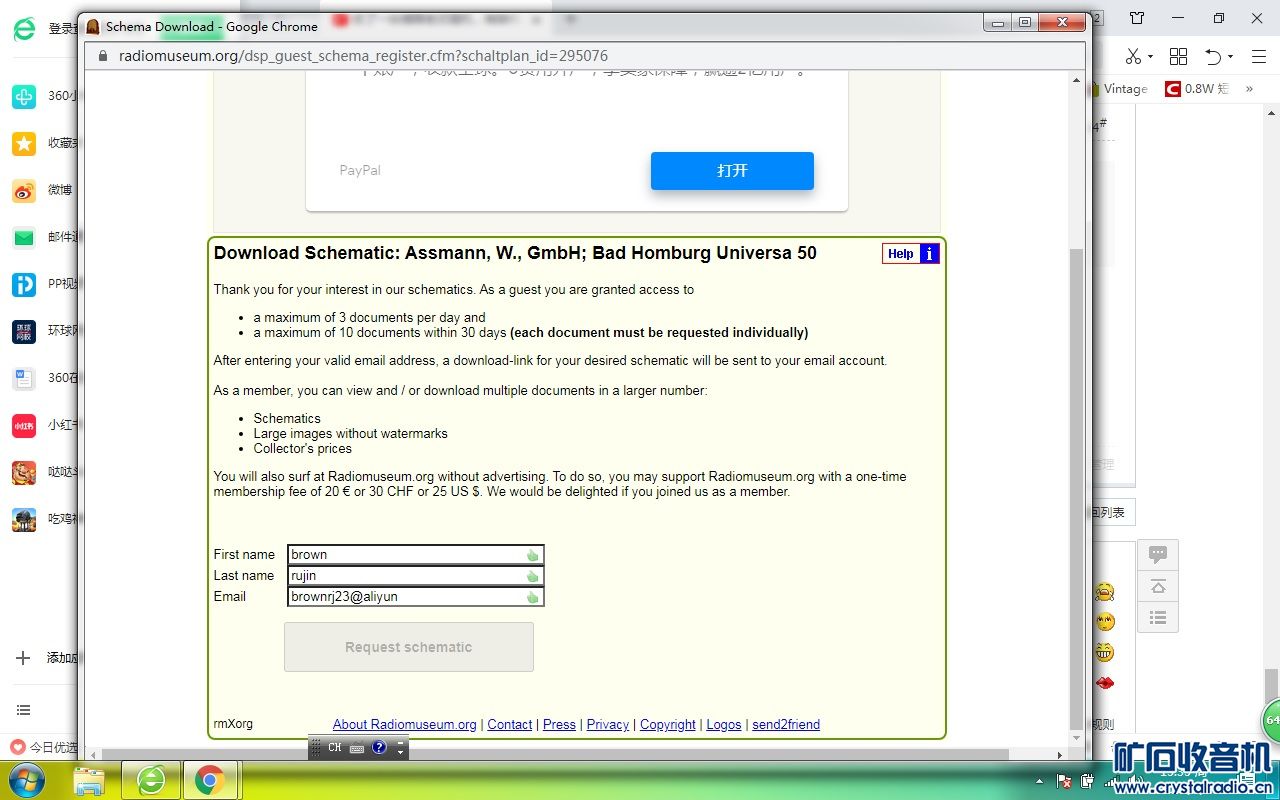Select the Email input field
The width and height of the screenshot is (1280, 800).
[x=415, y=597]
